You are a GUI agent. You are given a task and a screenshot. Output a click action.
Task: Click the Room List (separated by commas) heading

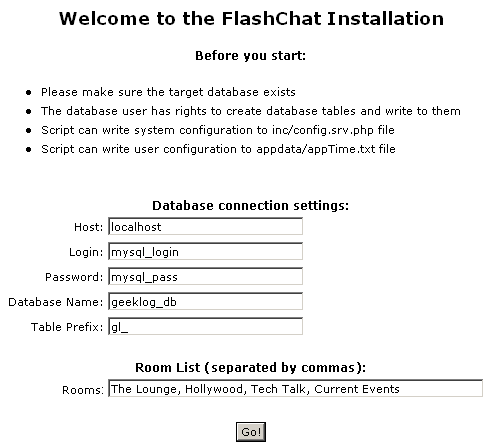click(250, 367)
